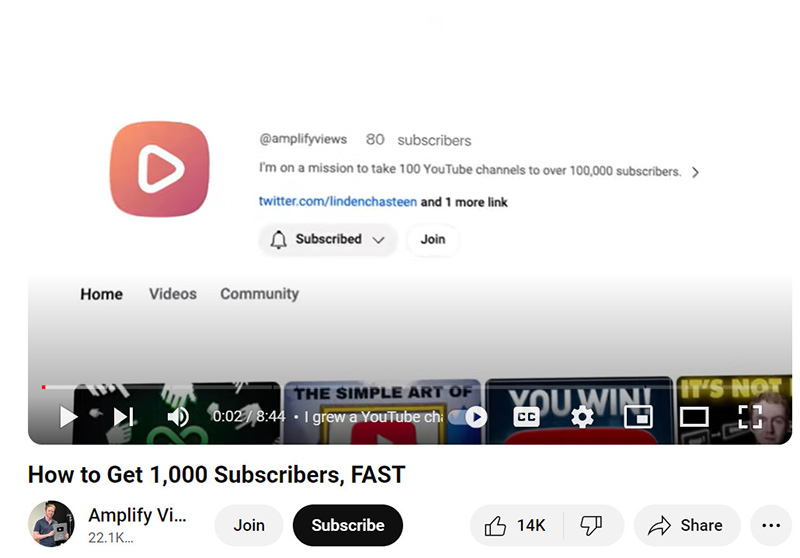Play the video with the play icon
800x558 pixels.
click(x=68, y=417)
